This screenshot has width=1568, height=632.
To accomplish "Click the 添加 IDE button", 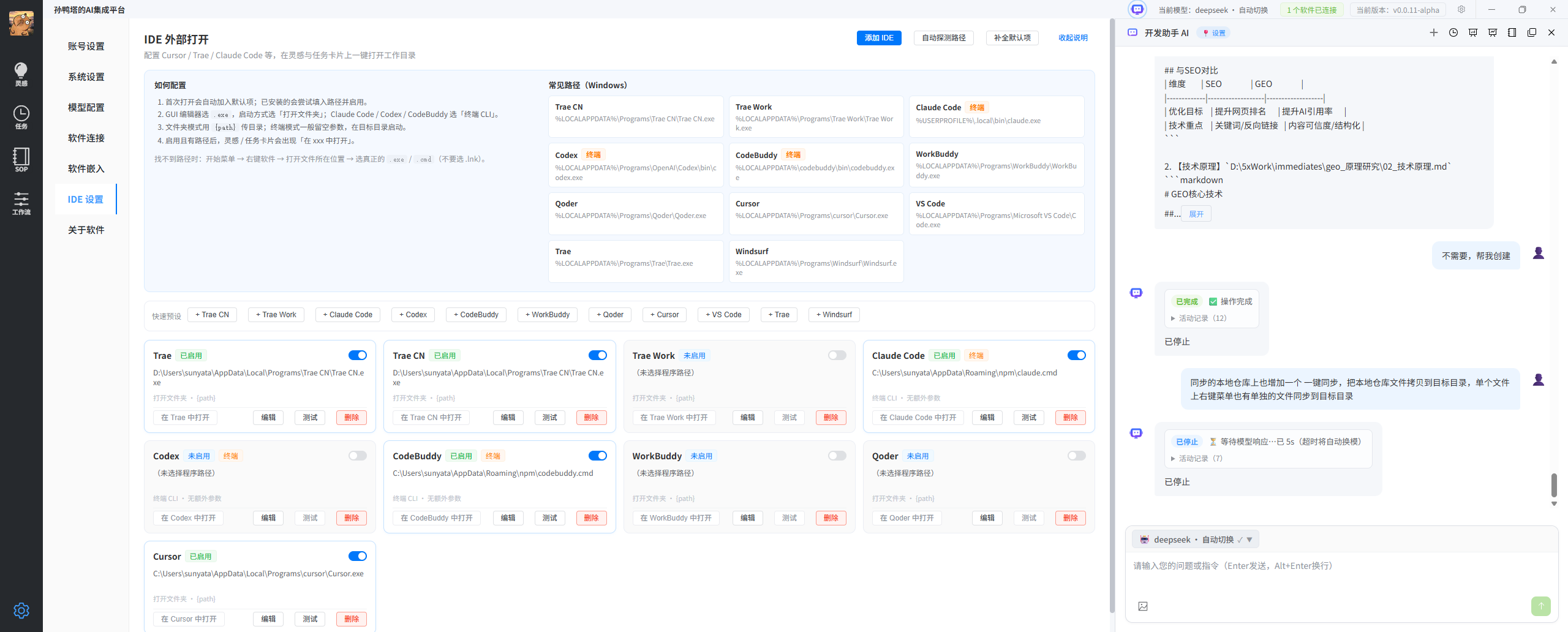I will [x=879, y=38].
